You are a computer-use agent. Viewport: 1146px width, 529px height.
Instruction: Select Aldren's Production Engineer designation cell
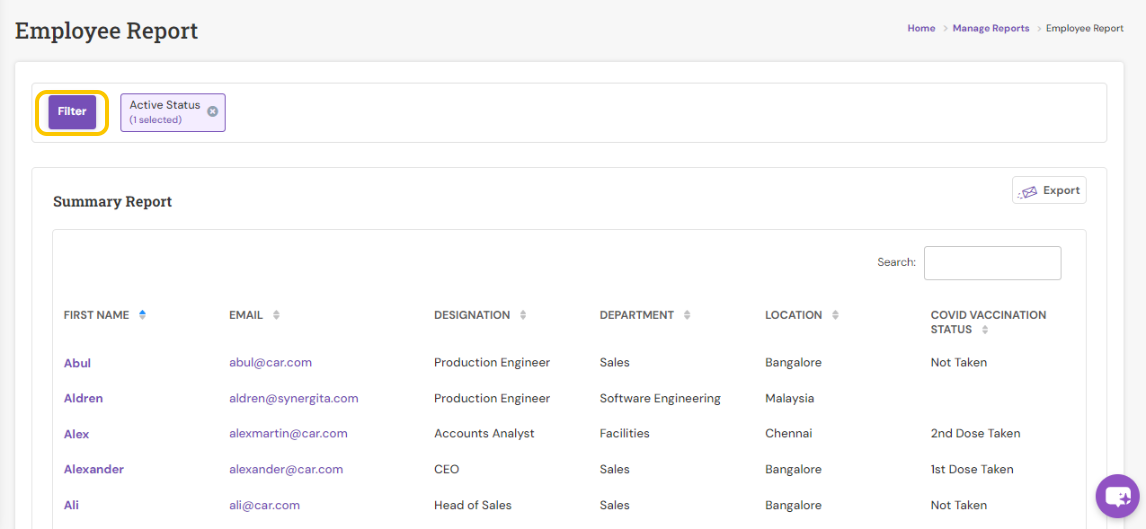tap(492, 398)
